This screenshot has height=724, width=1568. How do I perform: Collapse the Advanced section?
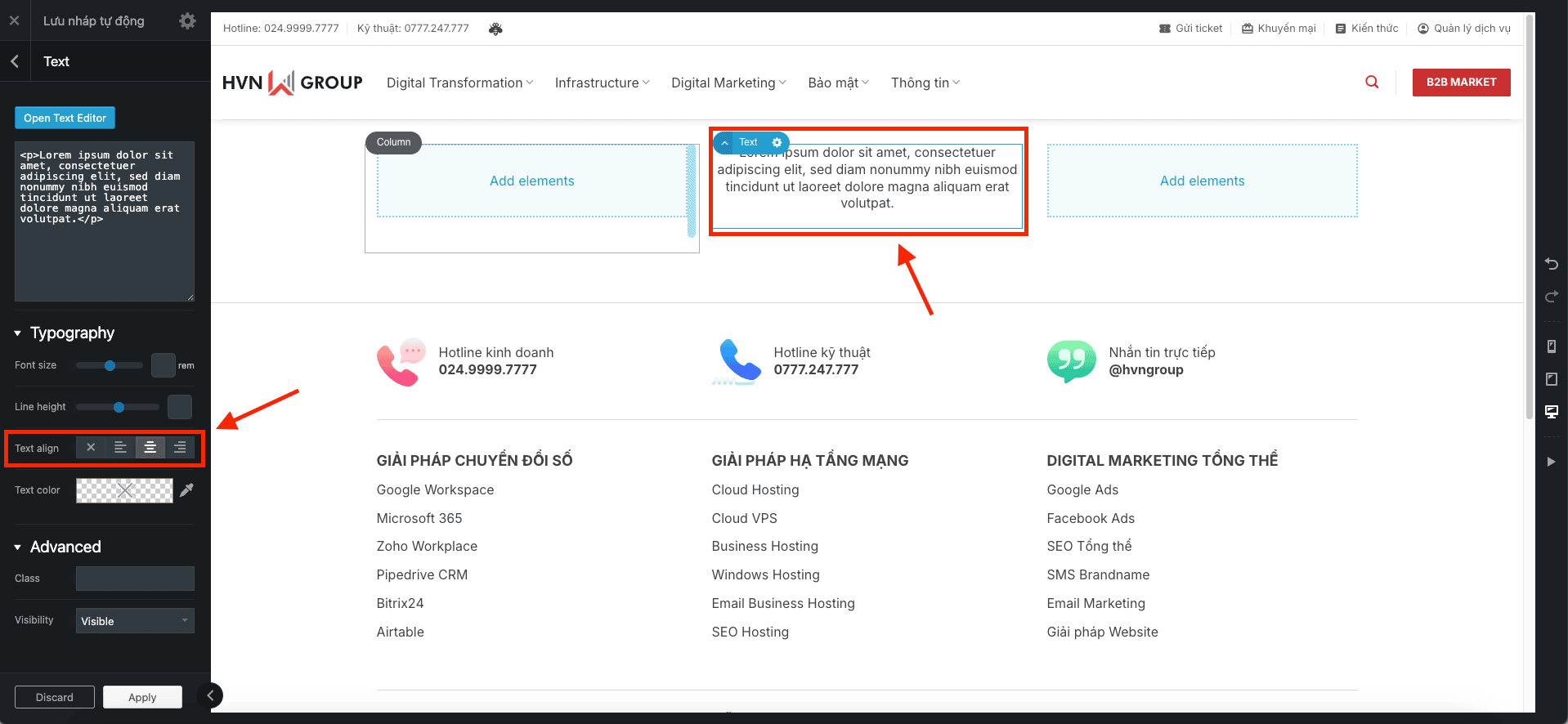point(18,547)
